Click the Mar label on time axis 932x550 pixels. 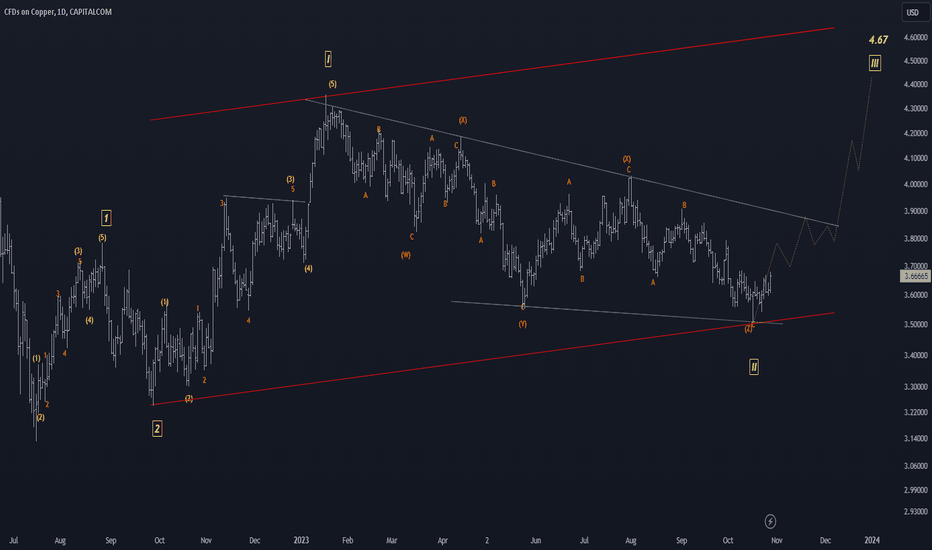[x=392, y=540]
